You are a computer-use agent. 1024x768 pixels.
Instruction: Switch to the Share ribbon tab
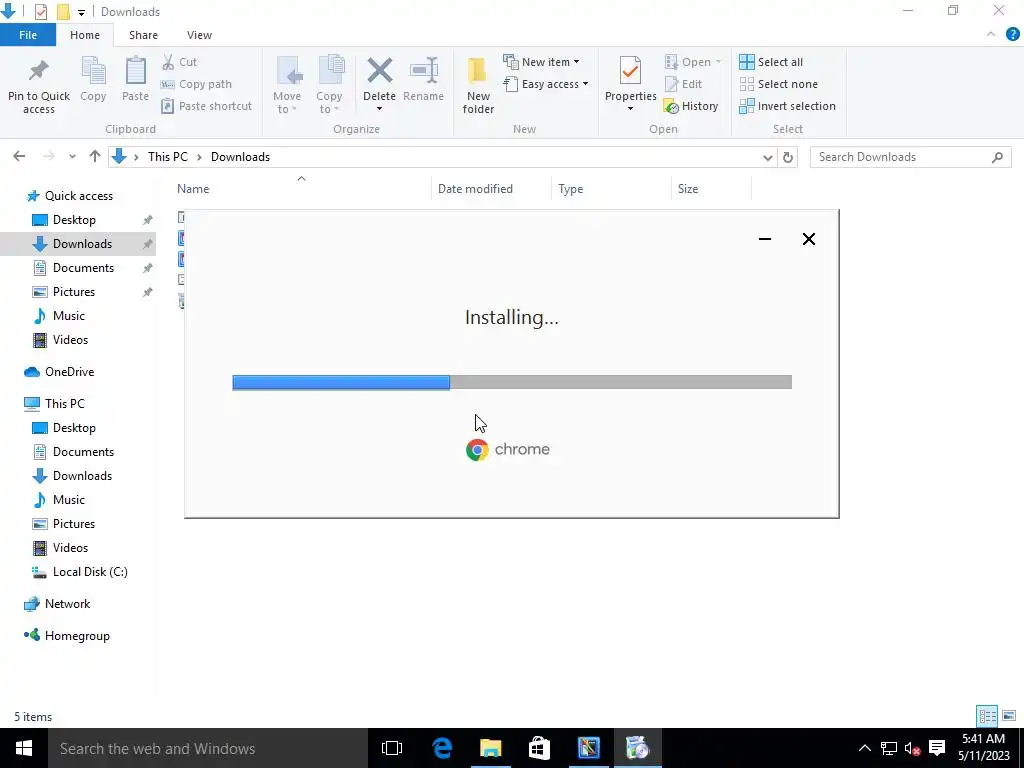click(x=143, y=35)
